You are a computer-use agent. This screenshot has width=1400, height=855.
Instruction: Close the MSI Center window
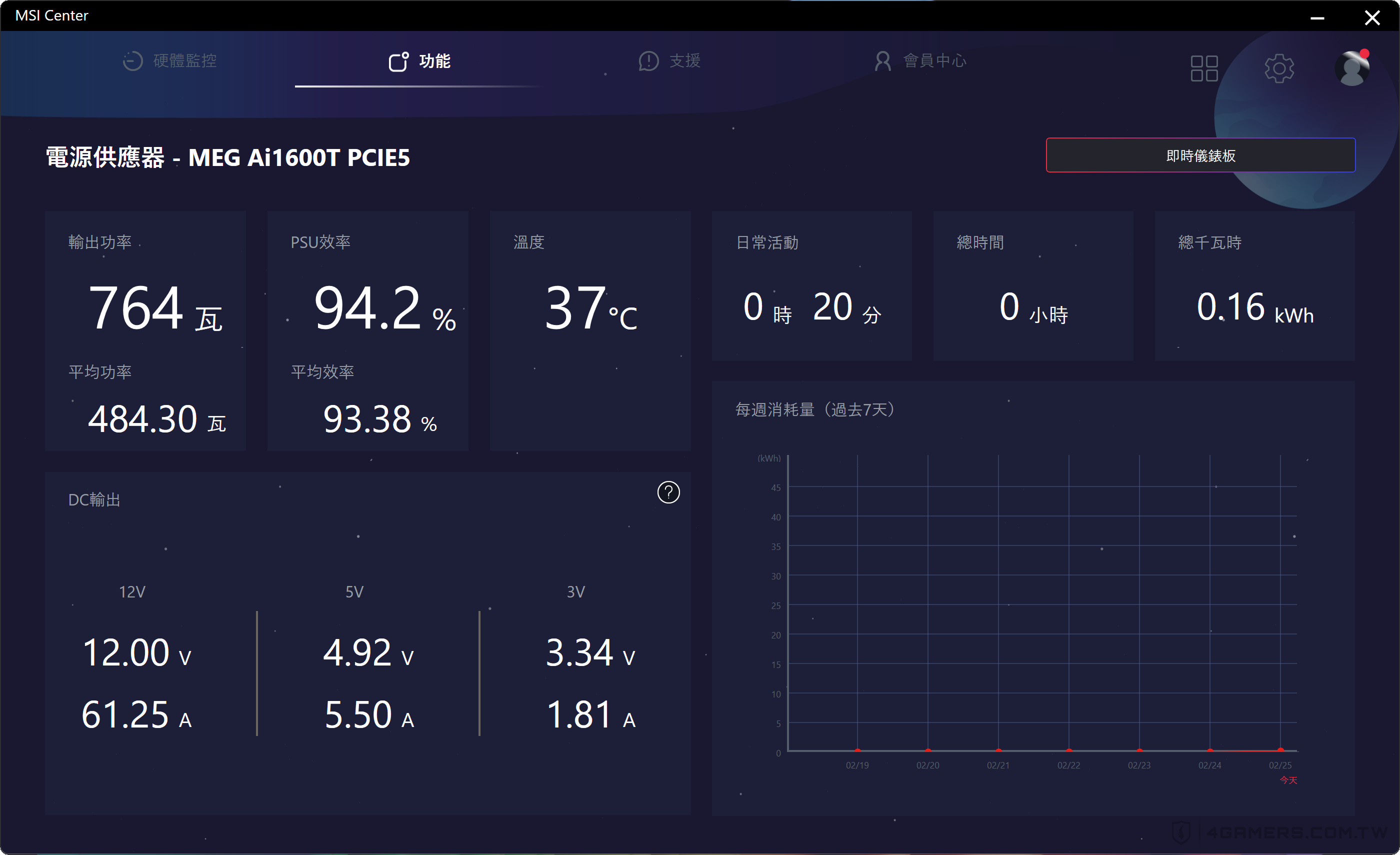(1372, 17)
